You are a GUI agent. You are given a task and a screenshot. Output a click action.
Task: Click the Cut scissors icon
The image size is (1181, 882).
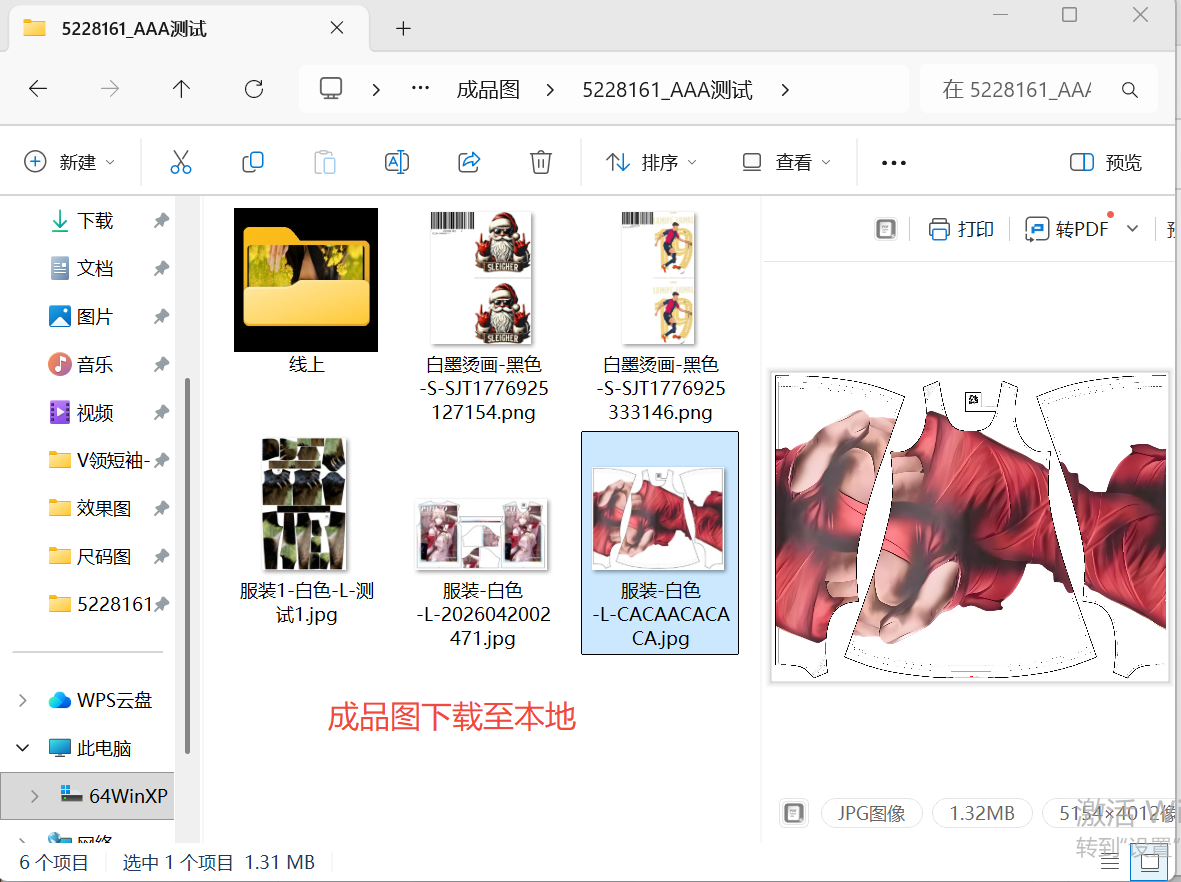point(181,162)
